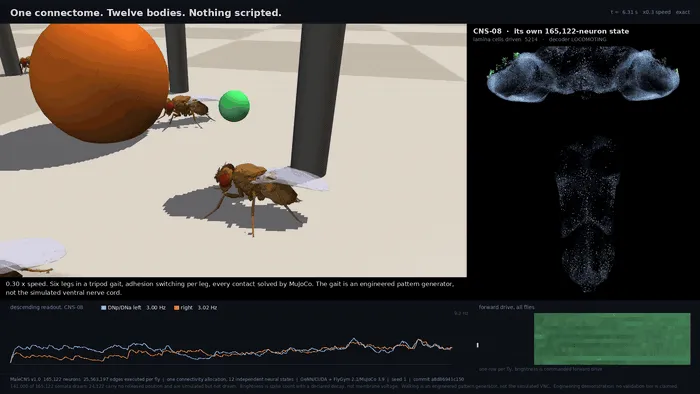Screen dimensions: 700x394
Task: Click the blue DNp/DNa left legend swatch
Action: (x=104, y=307)
